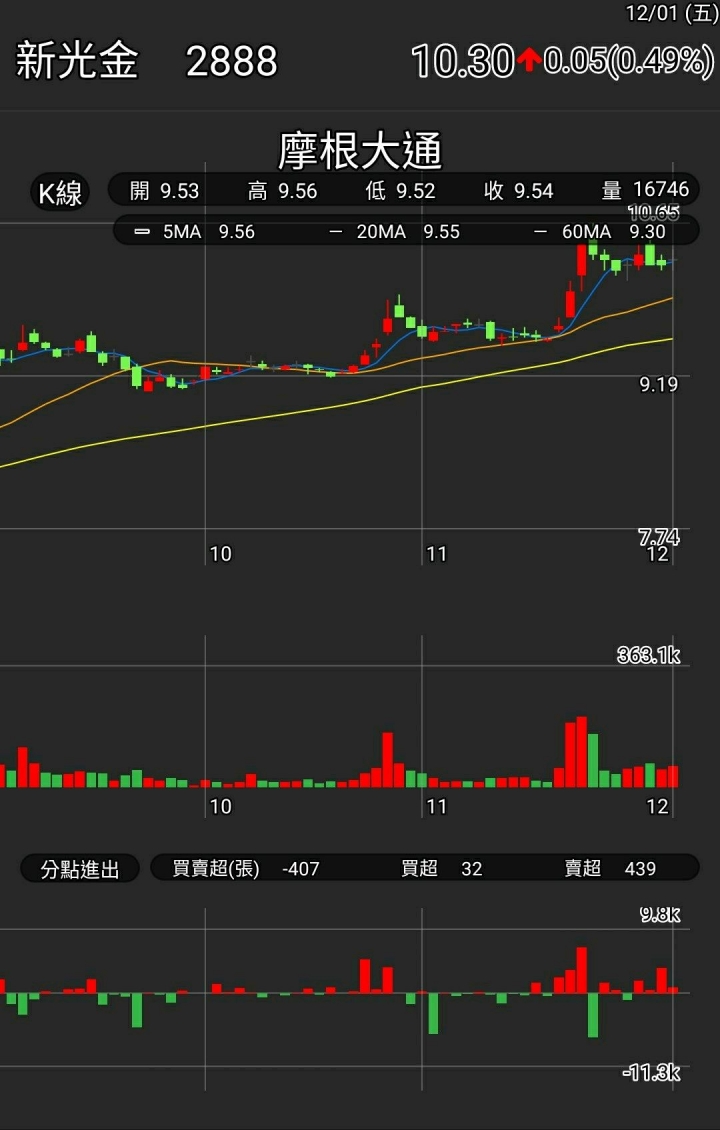Tap the price change 0.05(0.49%)
Screen dimensions: 720x1130
(628, 61)
